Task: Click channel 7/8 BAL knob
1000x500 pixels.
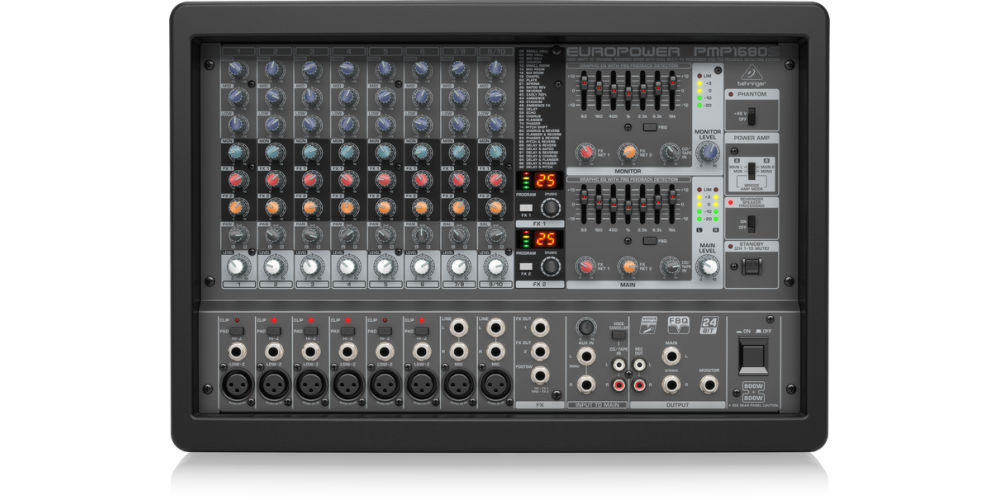Action: [x=459, y=235]
